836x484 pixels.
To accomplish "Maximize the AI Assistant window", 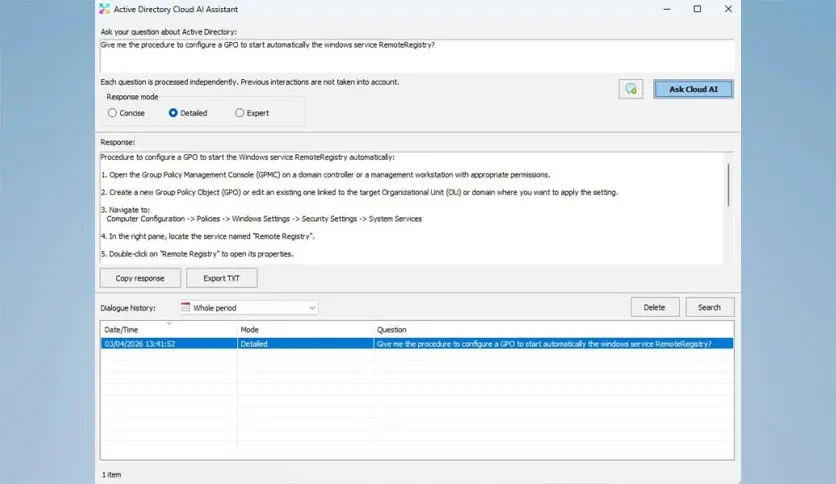I will pos(697,9).
